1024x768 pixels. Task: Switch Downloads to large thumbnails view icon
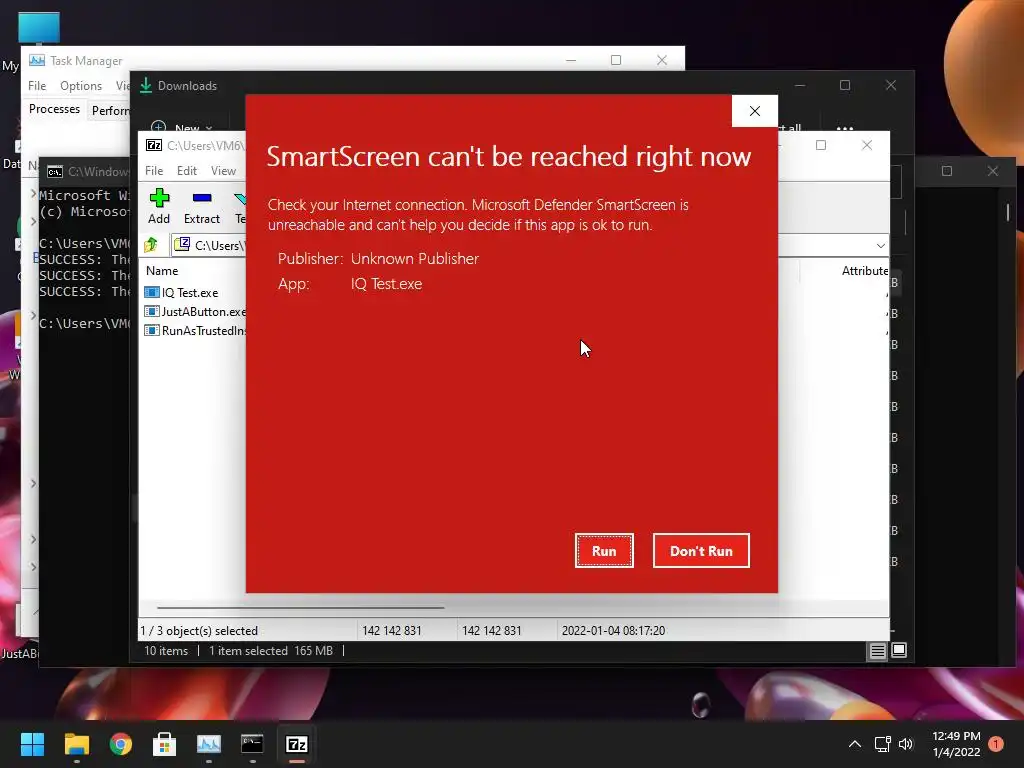tap(899, 650)
